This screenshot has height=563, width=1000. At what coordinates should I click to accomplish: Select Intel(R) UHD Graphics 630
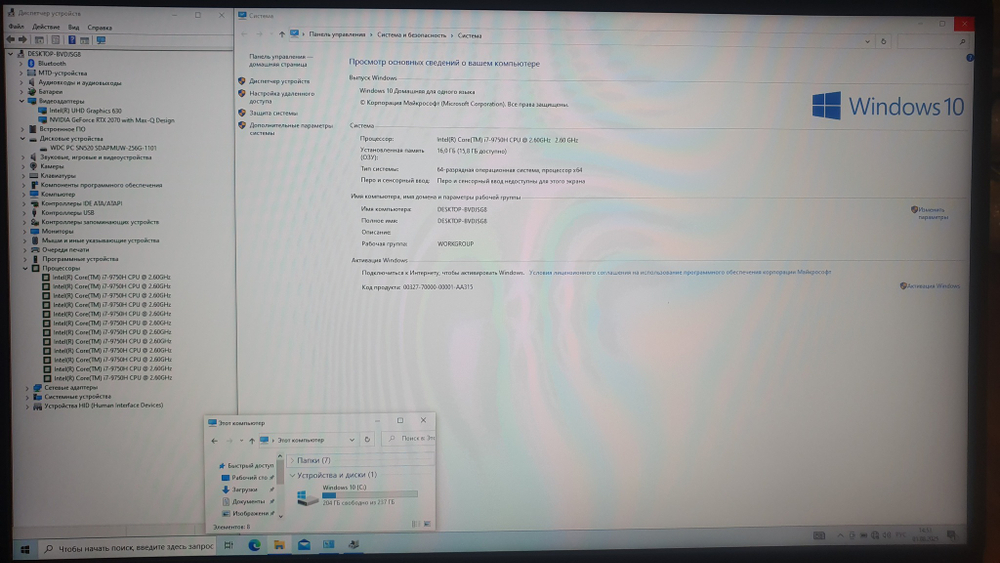pyautogui.click(x=85, y=110)
